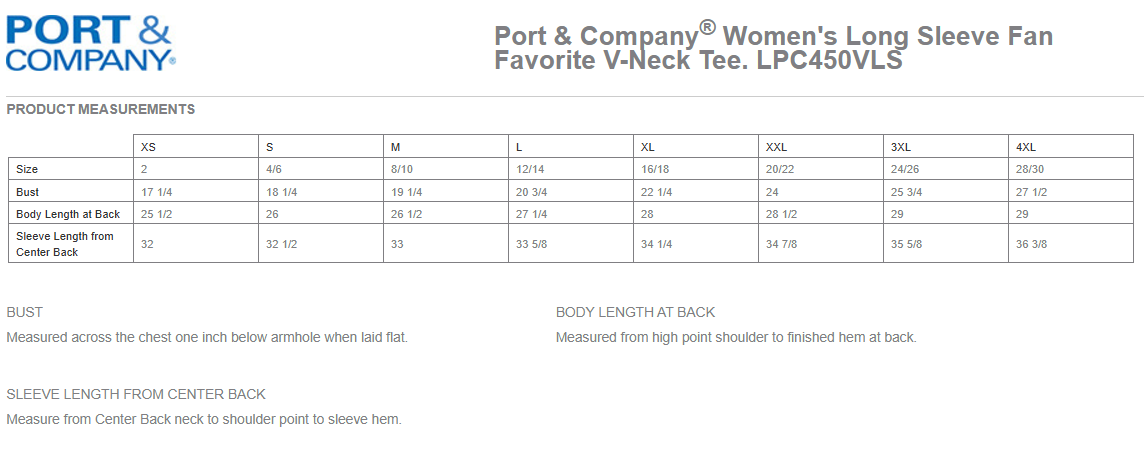Click the 12/14 size cell
1146x465 pixels.
[530, 169]
